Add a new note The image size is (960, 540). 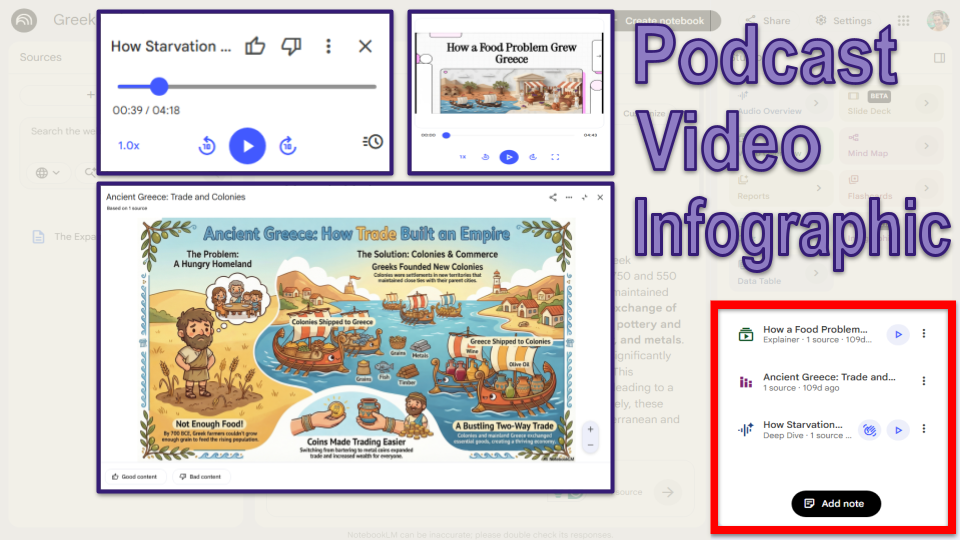coord(836,503)
